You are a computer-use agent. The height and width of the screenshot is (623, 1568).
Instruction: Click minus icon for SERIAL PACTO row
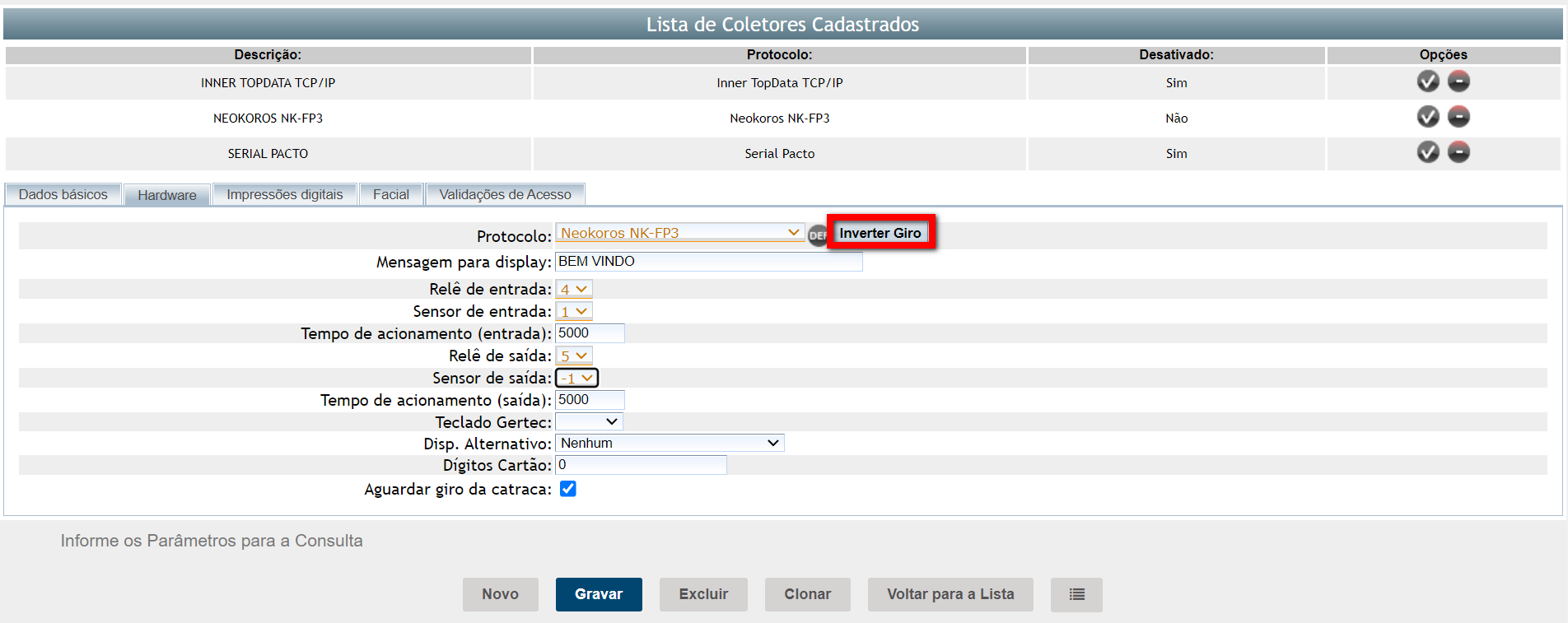click(x=1458, y=152)
